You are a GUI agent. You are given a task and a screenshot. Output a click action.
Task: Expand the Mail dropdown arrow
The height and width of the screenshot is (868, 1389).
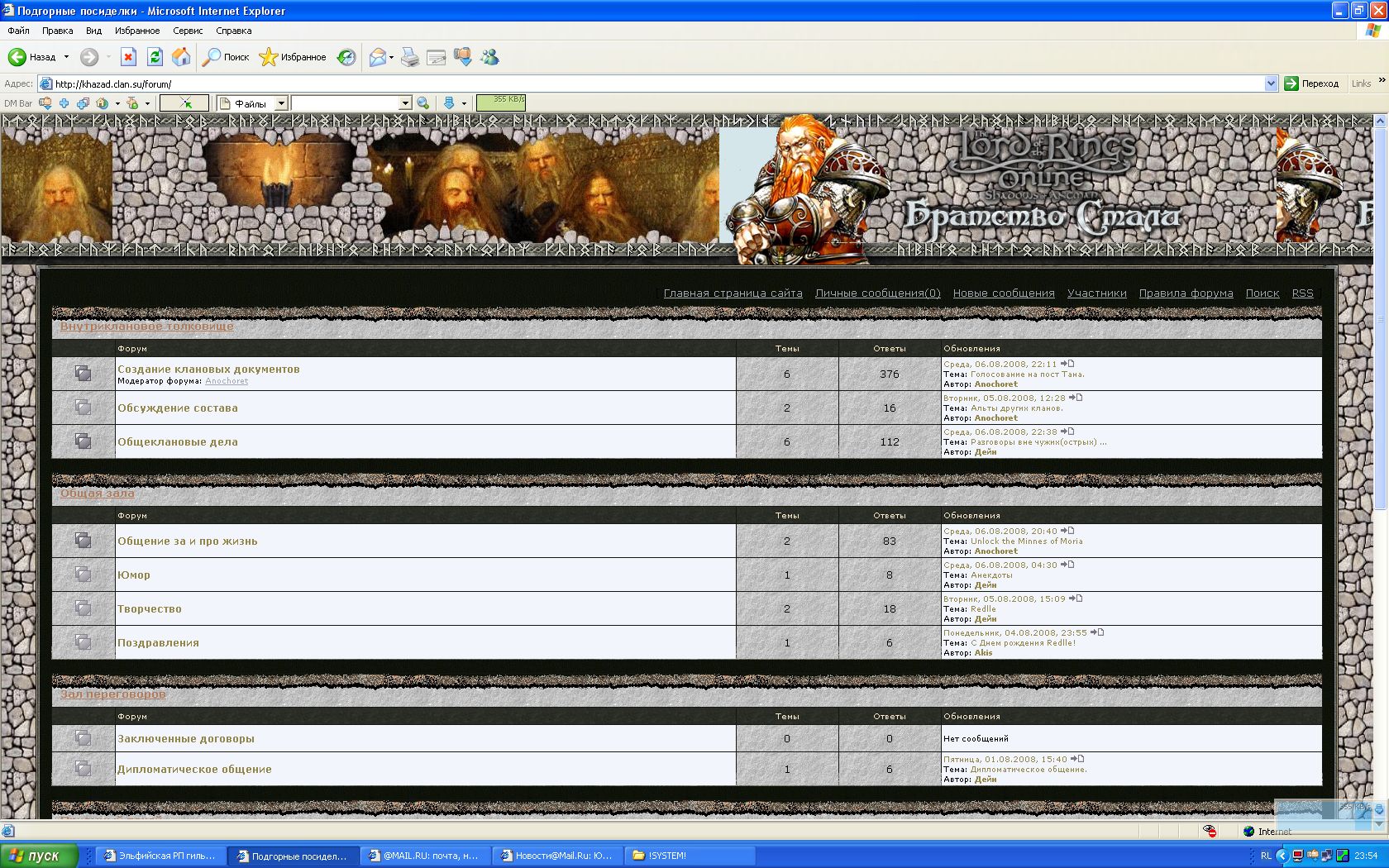(x=391, y=57)
